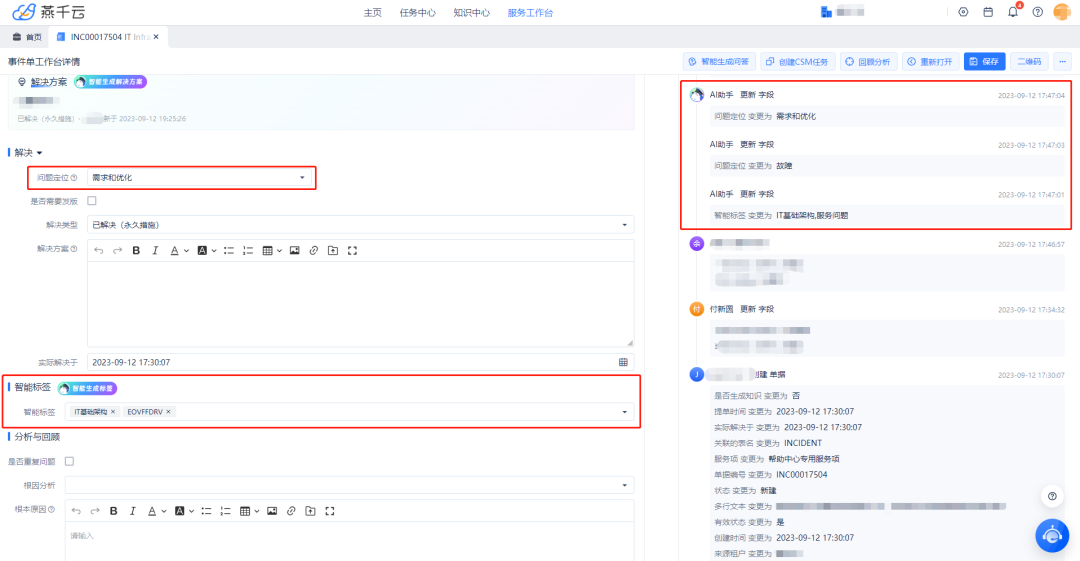Image resolution: width=1080 pixels, height=561 pixels.
Task: Insert image in the 解决方案 editor
Action: [x=294, y=250]
